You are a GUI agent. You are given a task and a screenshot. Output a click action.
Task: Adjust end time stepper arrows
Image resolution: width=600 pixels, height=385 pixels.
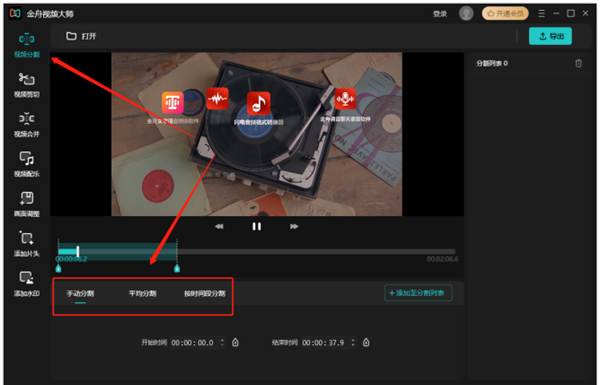pyautogui.click(x=353, y=342)
